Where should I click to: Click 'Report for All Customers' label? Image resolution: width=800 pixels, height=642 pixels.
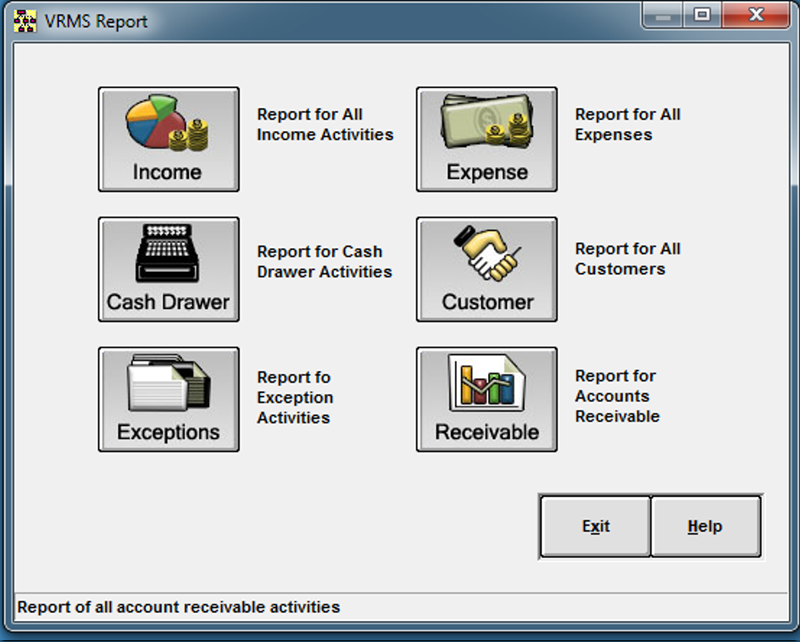(x=628, y=259)
